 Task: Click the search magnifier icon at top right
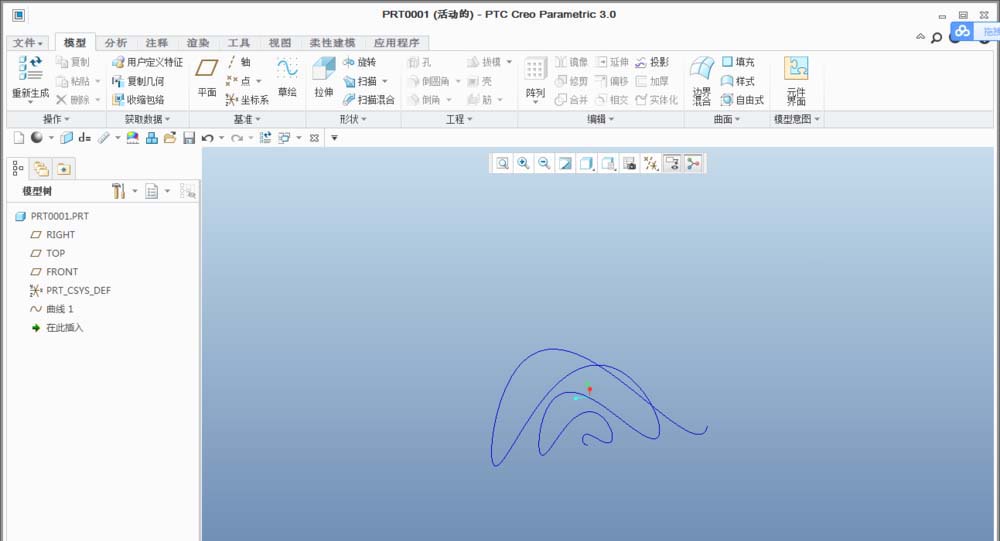pyautogui.click(x=936, y=38)
